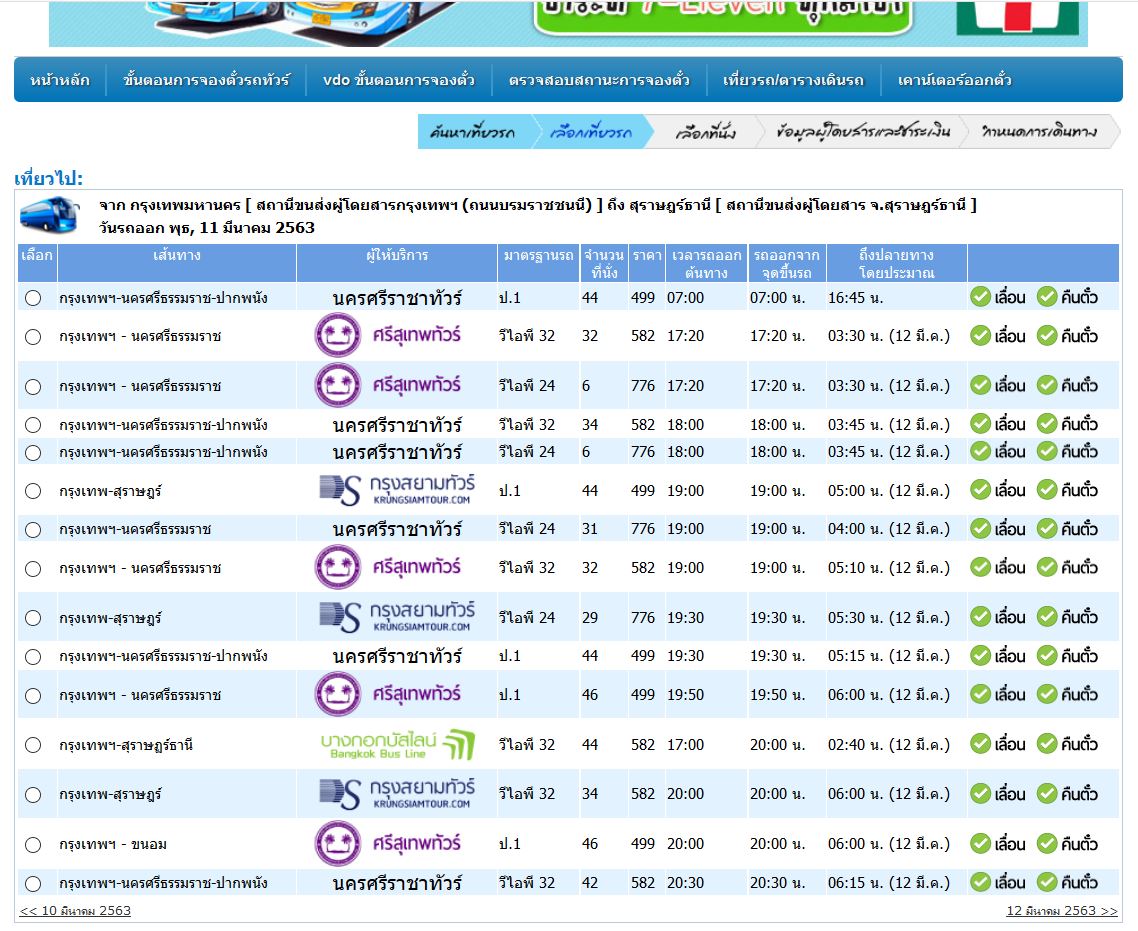Select the บางกอกบัสไลน์ 17:00 trip radio button
Image resolution: width=1138 pixels, height=931 pixels.
coord(33,745)
